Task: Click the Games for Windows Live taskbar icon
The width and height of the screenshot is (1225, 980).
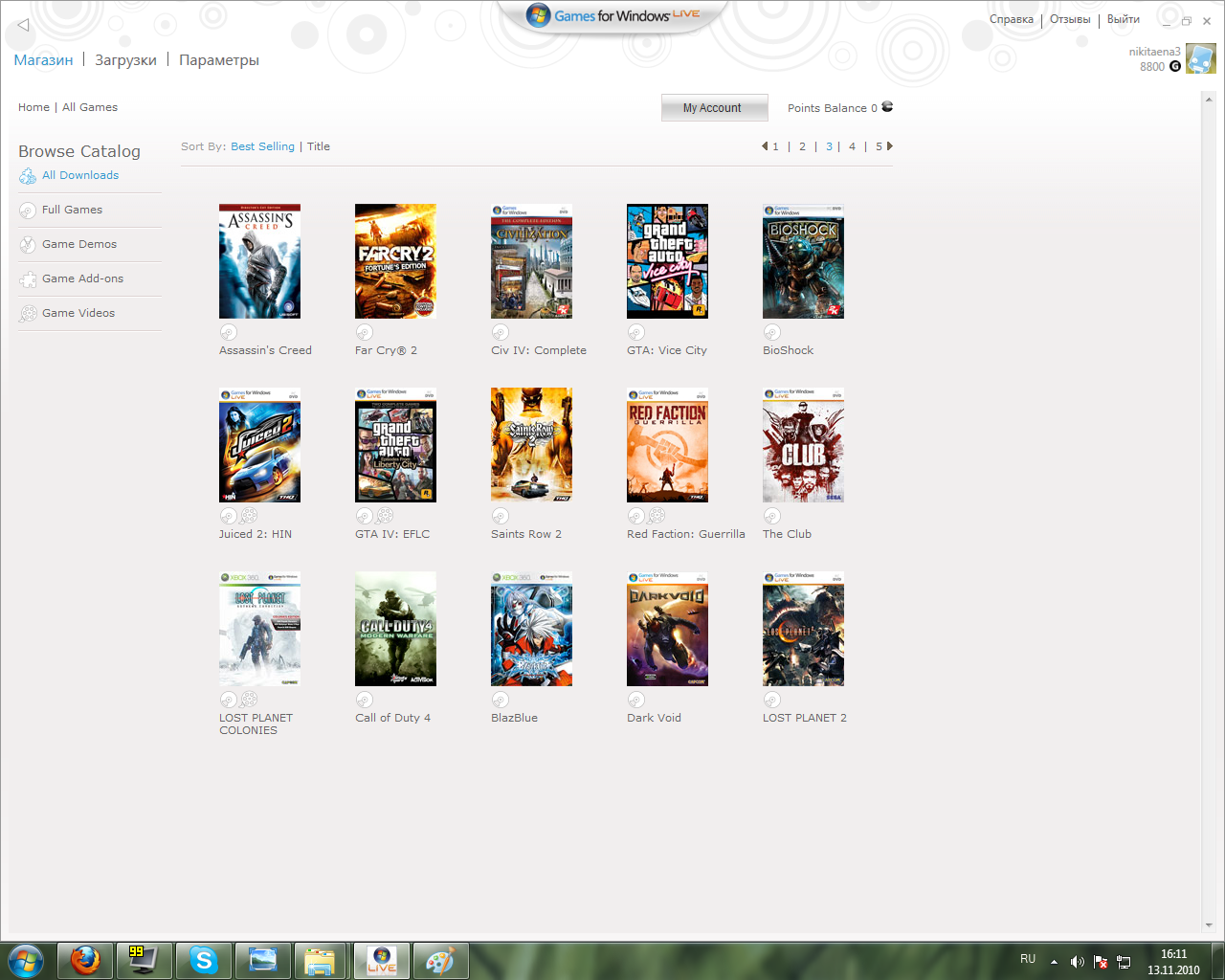Action: [x=381, y=960]
